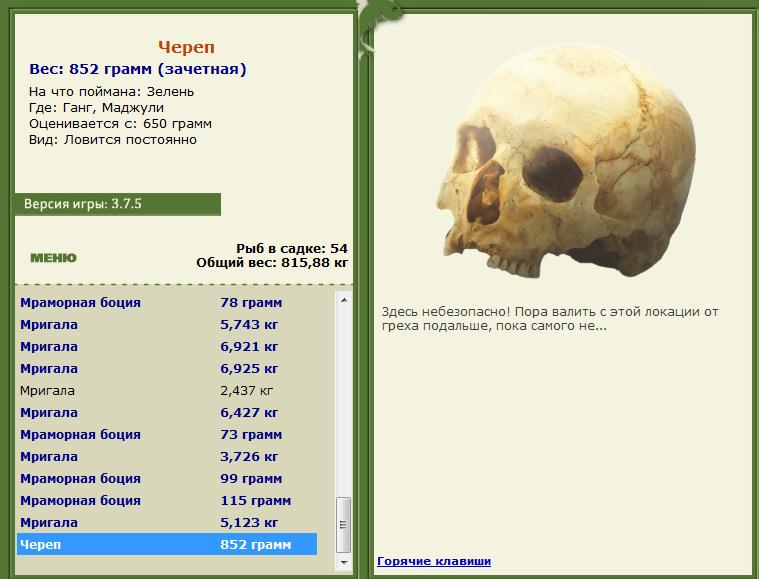
Task: Select Мригала 2,437 кг row
Action: point(167,390)
